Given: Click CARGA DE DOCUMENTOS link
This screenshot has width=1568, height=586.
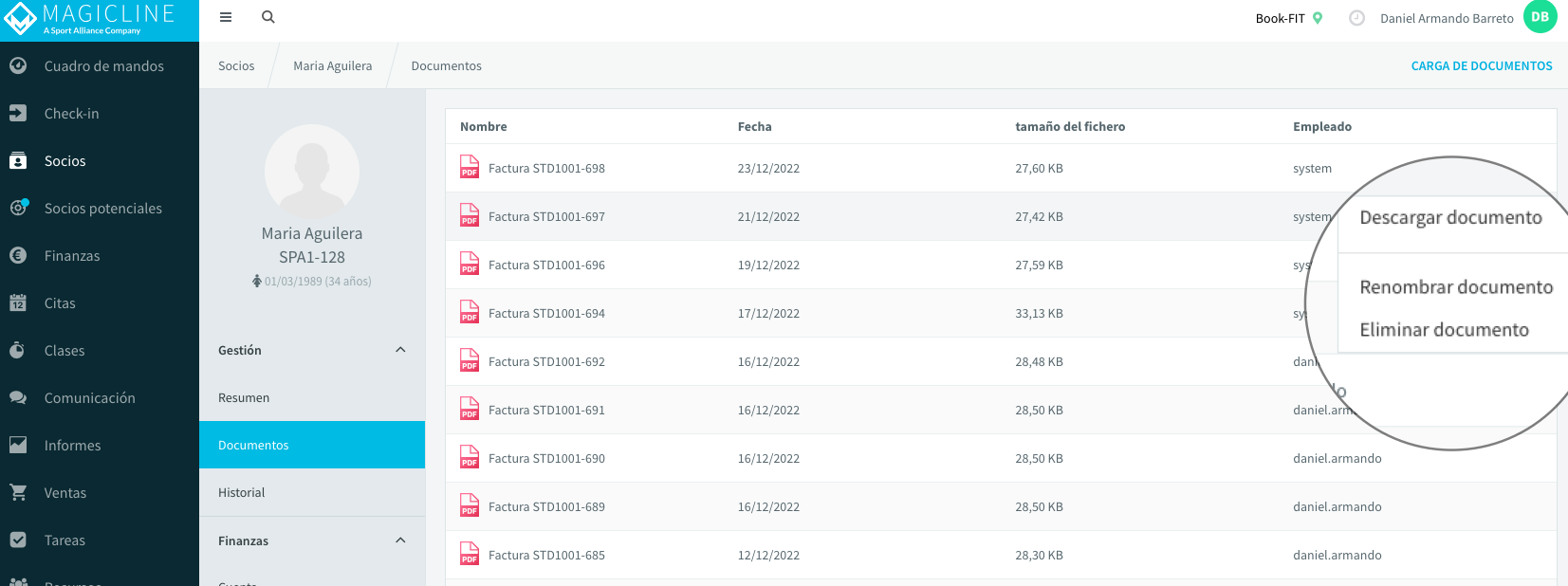Looking at the screenshot, I should point(1482,65).
